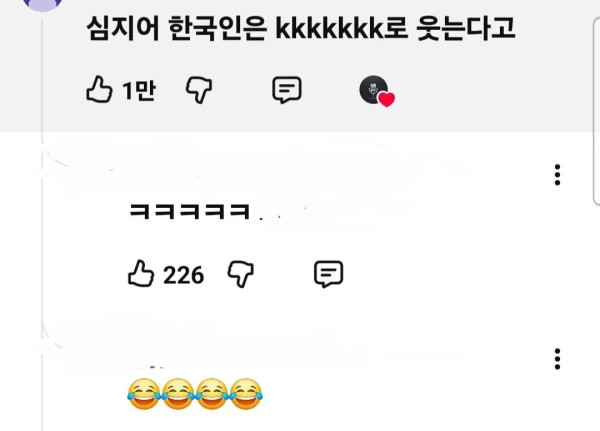600x431 pixels.
Task: Open replies icon on top comment
Action: coord(287,90)
